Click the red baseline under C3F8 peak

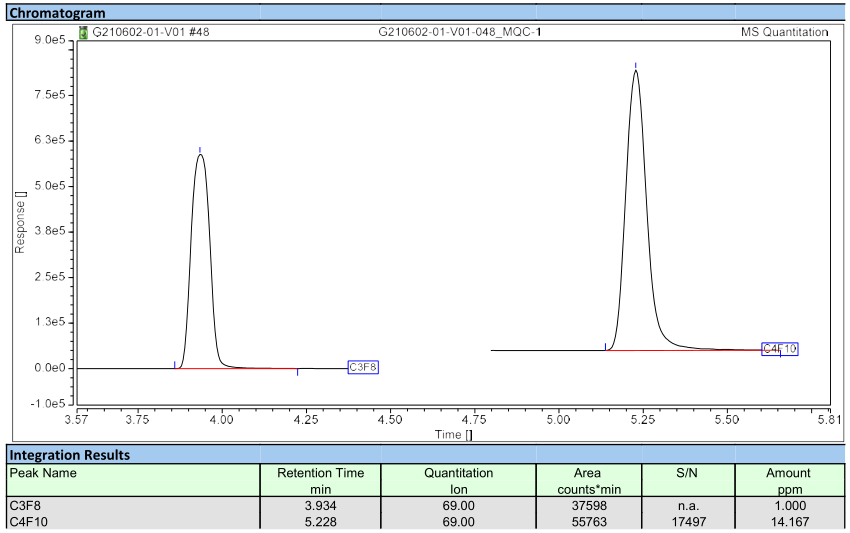tap(236, 369)
